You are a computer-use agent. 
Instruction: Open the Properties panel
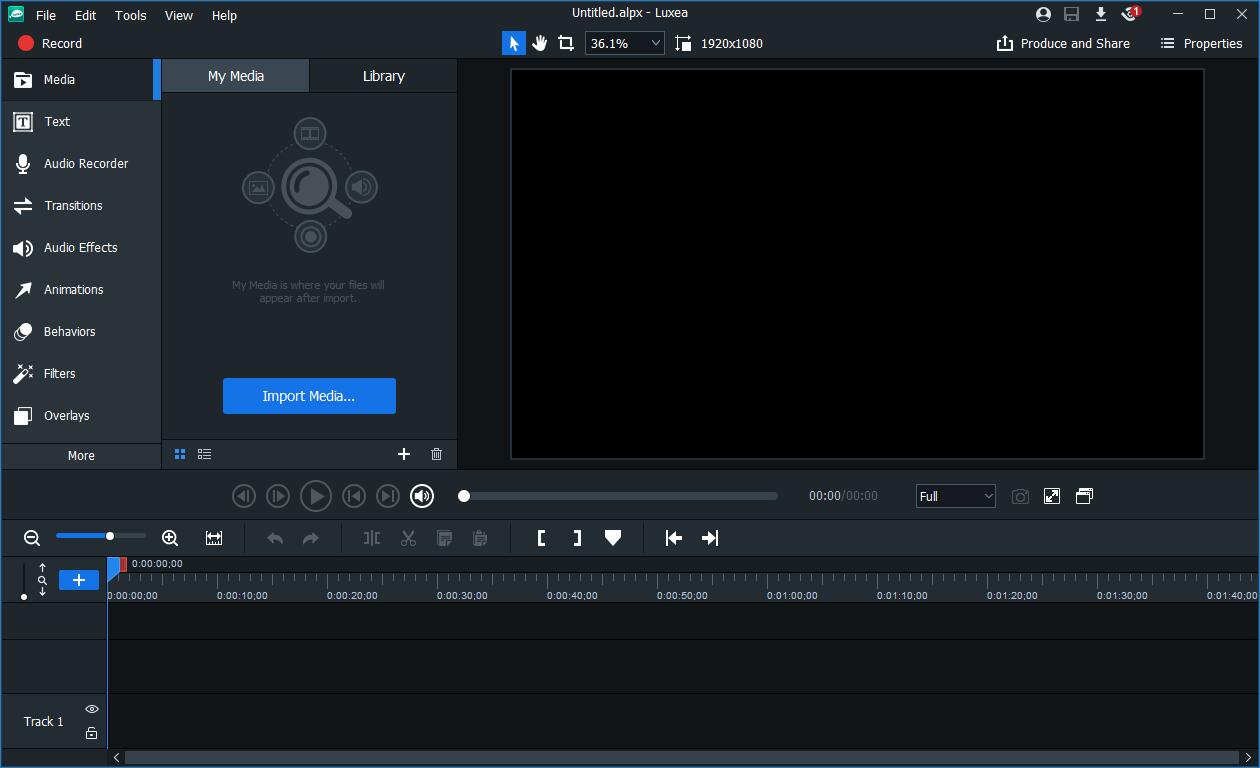1201,43
